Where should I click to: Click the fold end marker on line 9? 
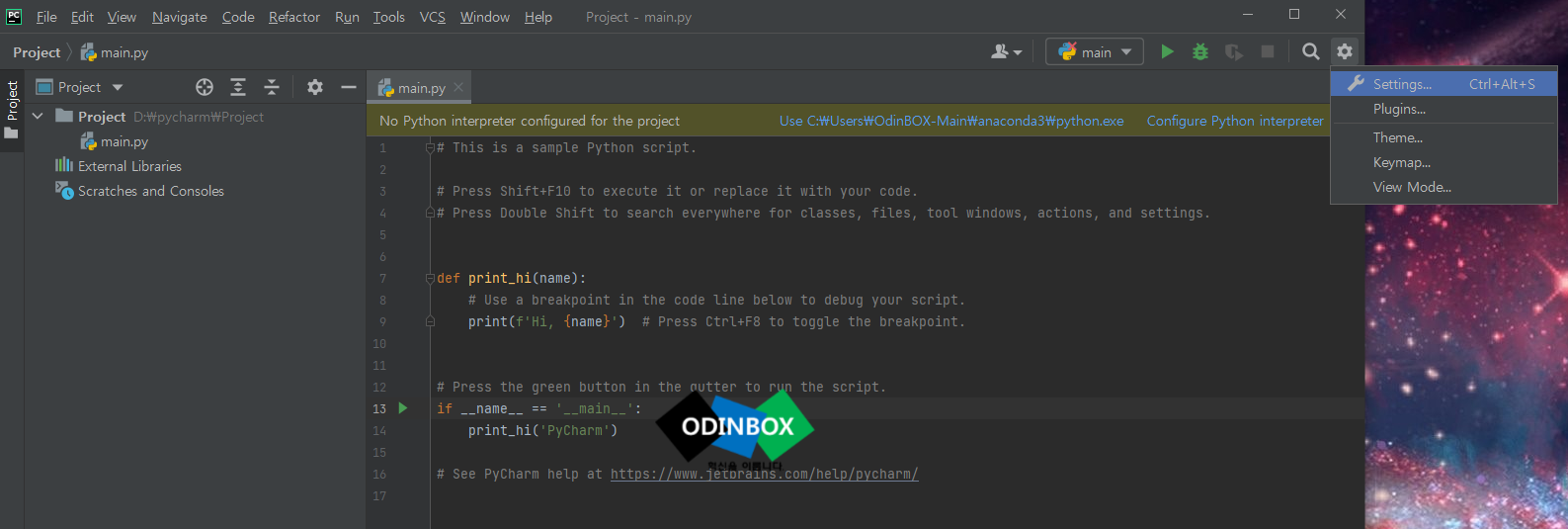point(430,321)
